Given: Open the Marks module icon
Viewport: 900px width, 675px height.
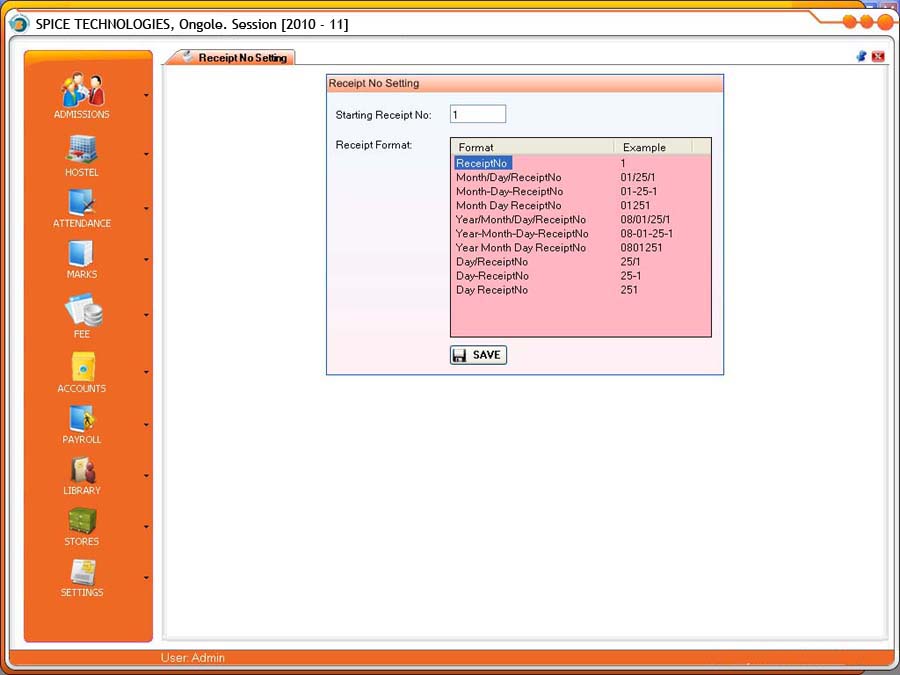Looking at the screenshot, I should click(x=82, y=253).
